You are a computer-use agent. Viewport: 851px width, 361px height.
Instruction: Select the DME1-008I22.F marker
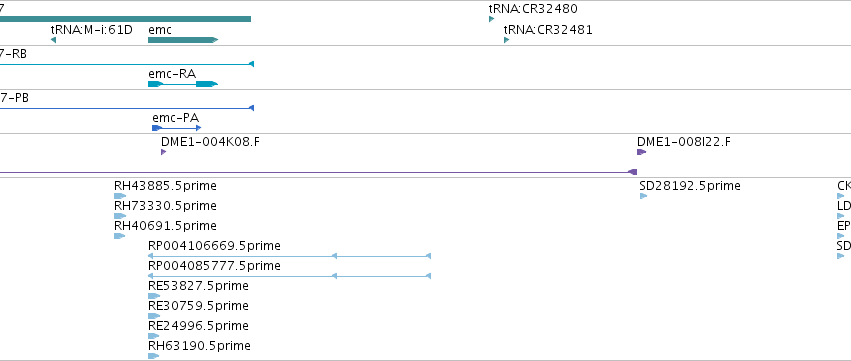[642, 152]
